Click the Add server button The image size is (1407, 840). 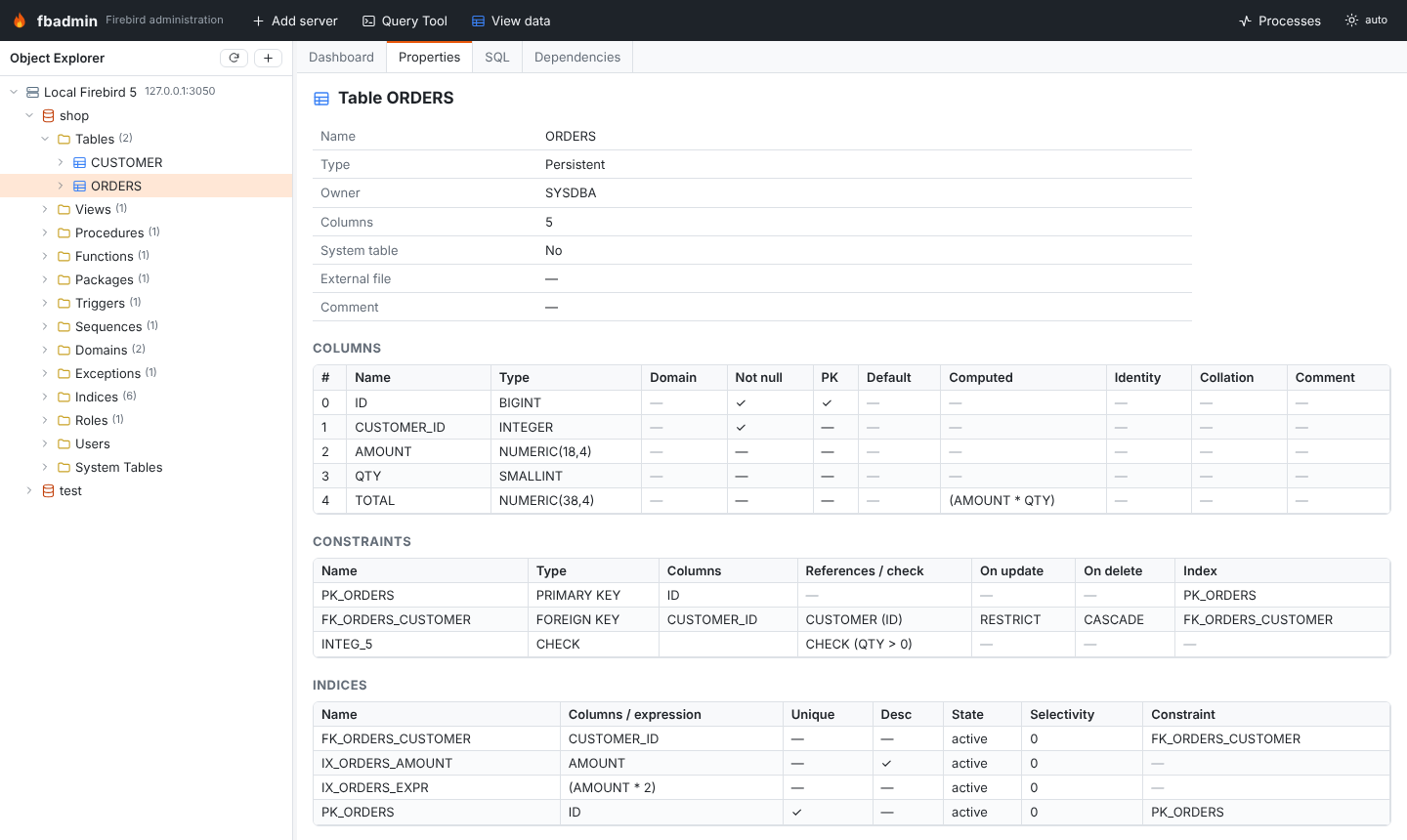tap(295, 21)
